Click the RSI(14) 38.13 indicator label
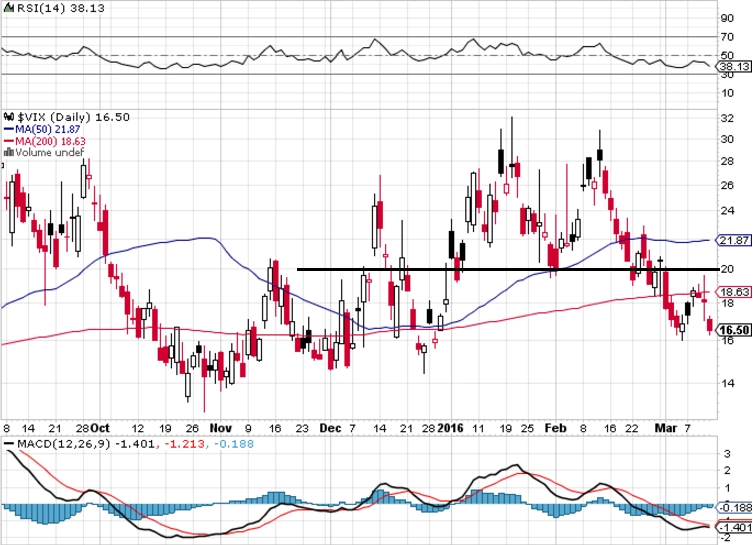This screenshot has height=545, width=753. [54, 8]
